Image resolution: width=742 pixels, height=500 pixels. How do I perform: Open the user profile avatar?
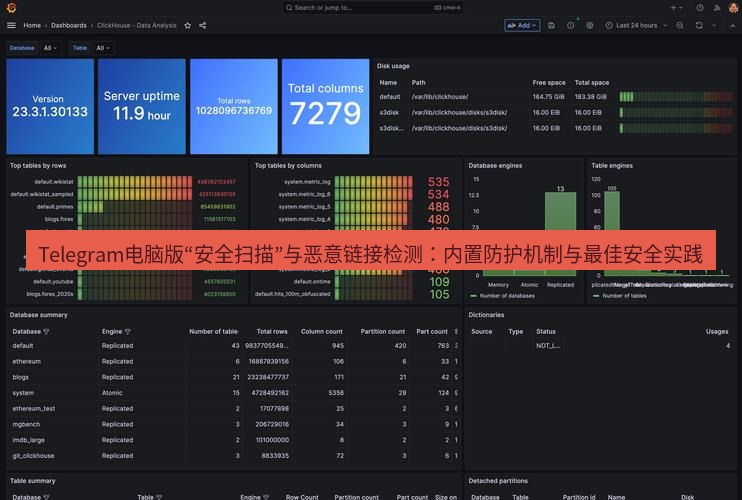point(733,8)
